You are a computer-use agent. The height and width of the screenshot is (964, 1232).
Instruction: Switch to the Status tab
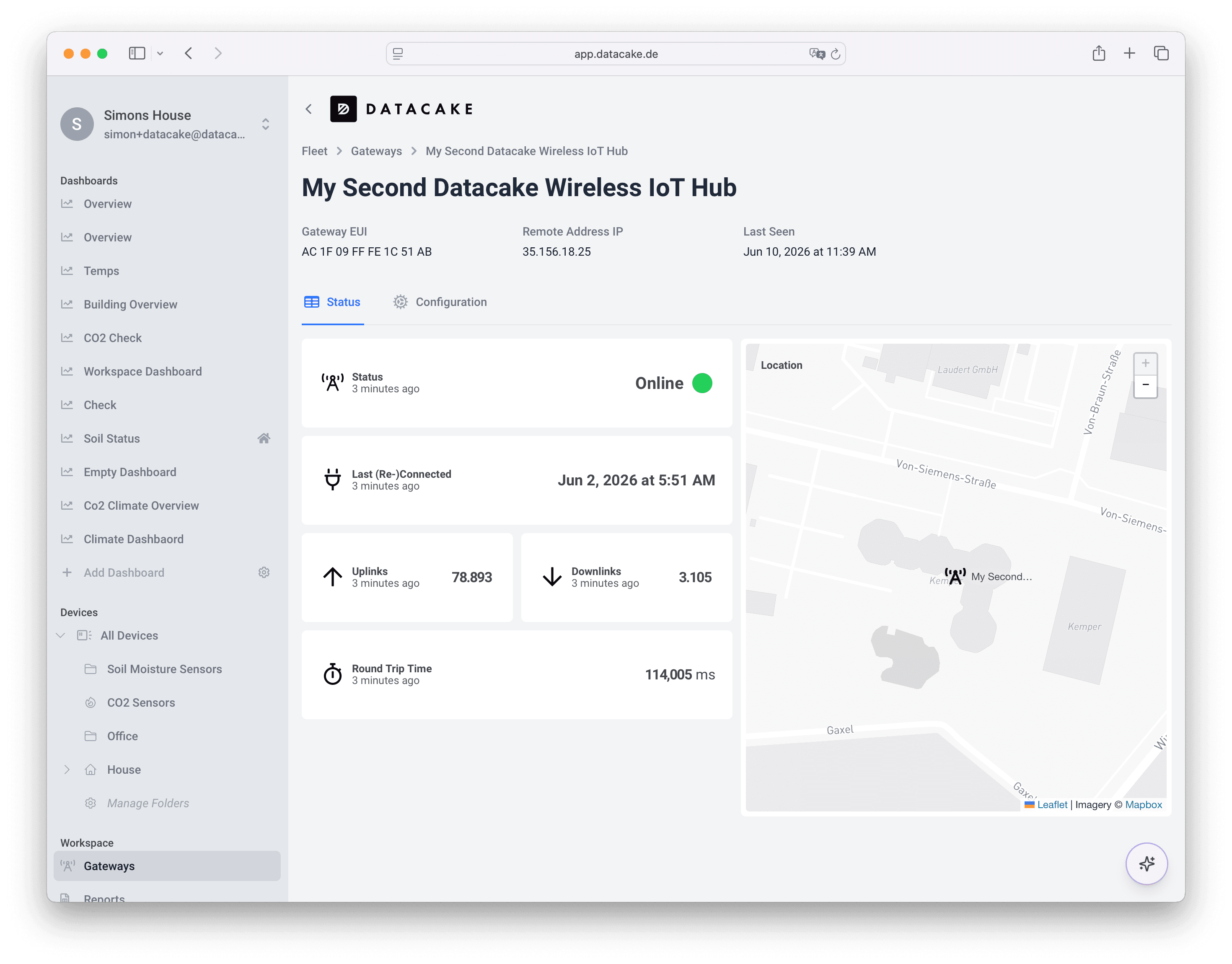pyautogui.click(x=332, y=302)
